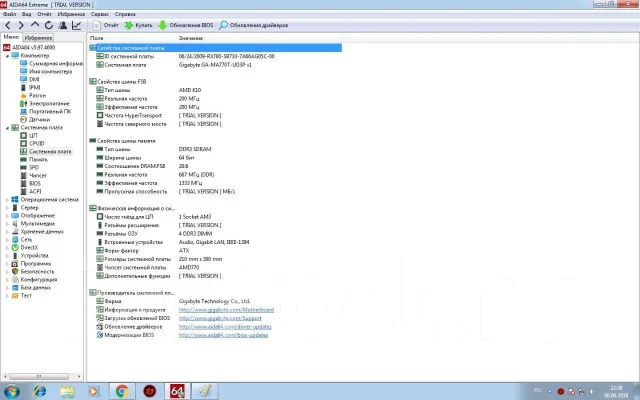Select the Тест tree item
Viewport: 640px width, 400px height.
[x=22, y=296]
